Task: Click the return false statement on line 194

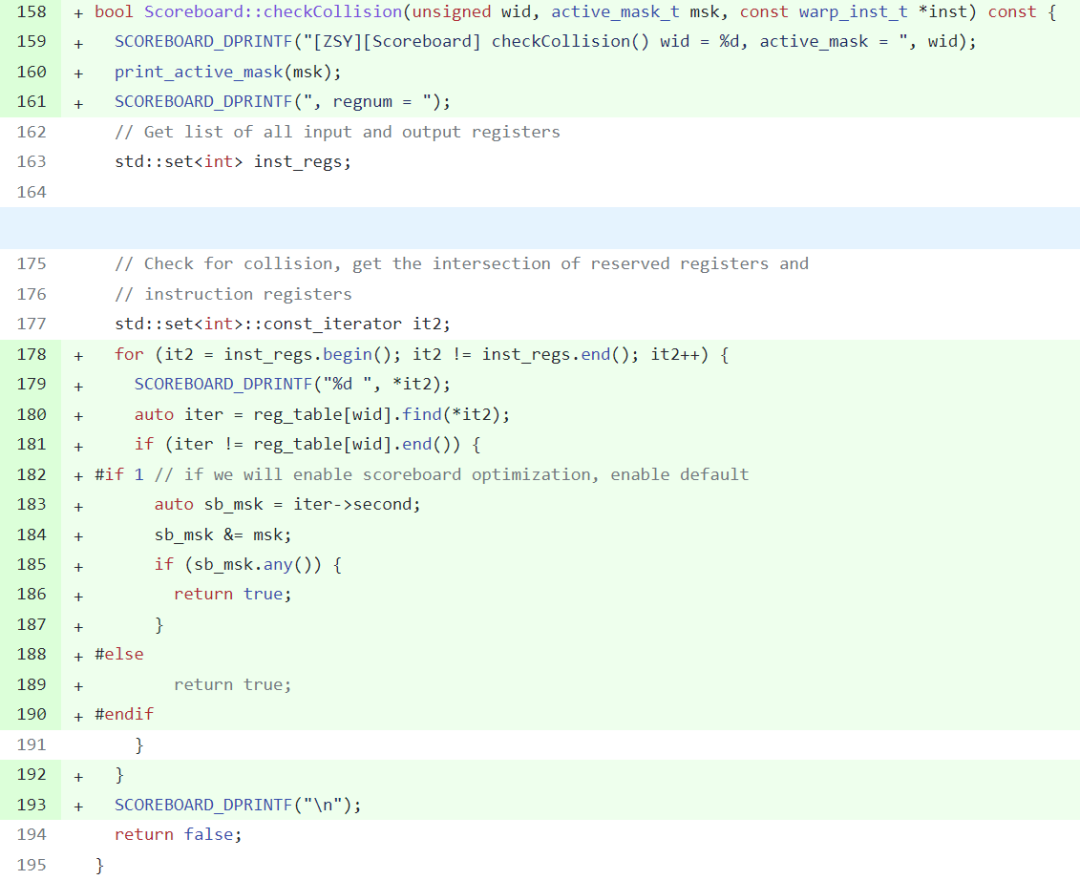Action: [x=178, y=835]
